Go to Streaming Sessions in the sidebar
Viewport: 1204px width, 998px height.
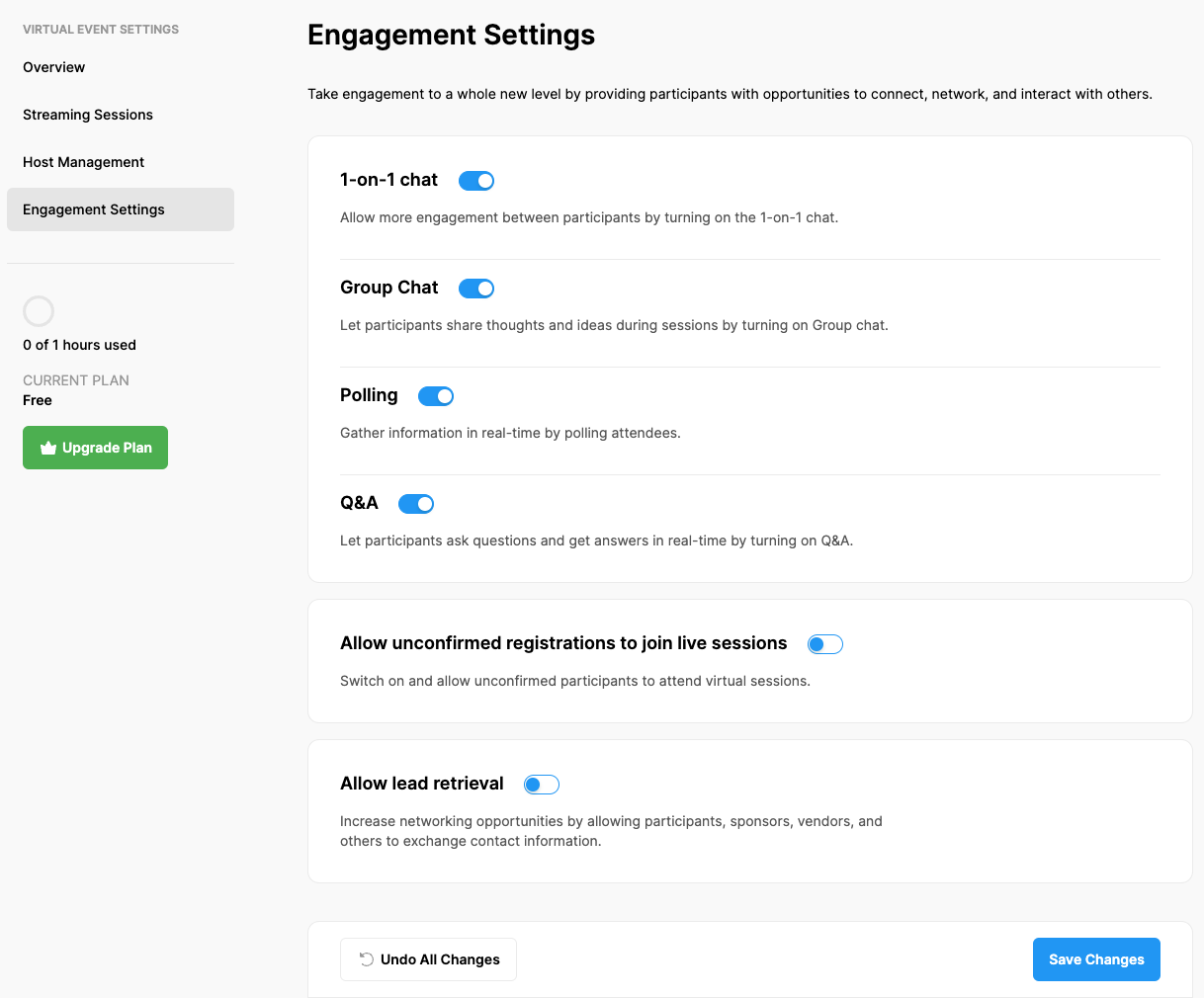coord(88,115)
